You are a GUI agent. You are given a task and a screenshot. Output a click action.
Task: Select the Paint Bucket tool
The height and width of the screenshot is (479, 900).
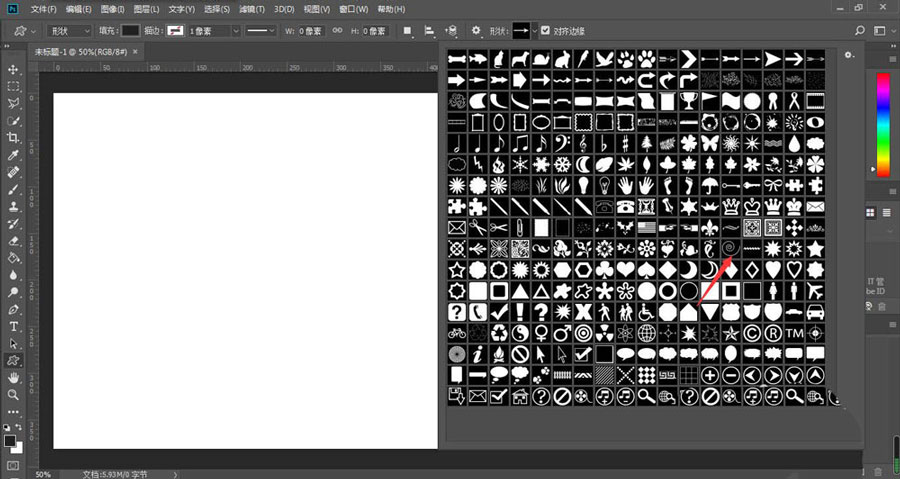[x=13, y=258]
